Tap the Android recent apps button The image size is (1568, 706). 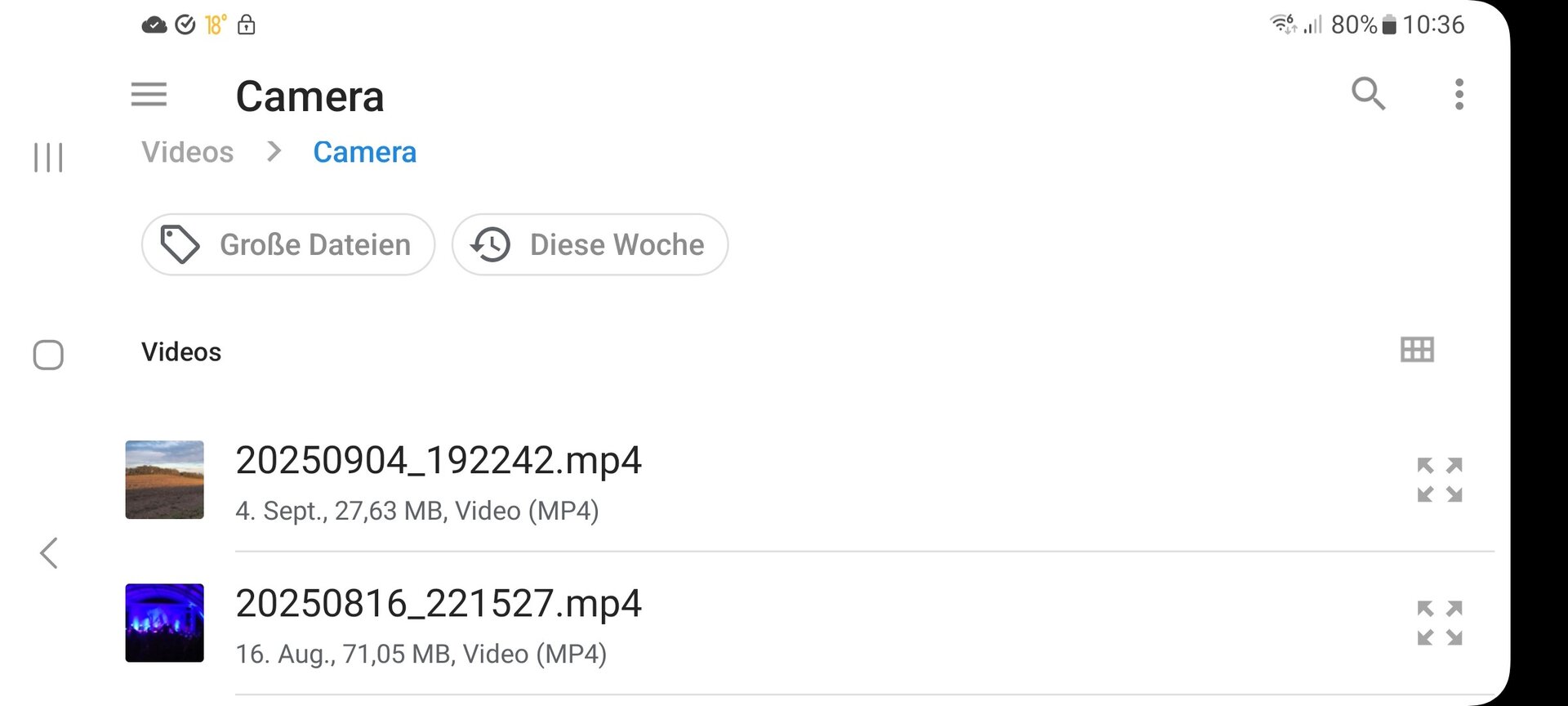pyautogui.click(x=48, y=158)
